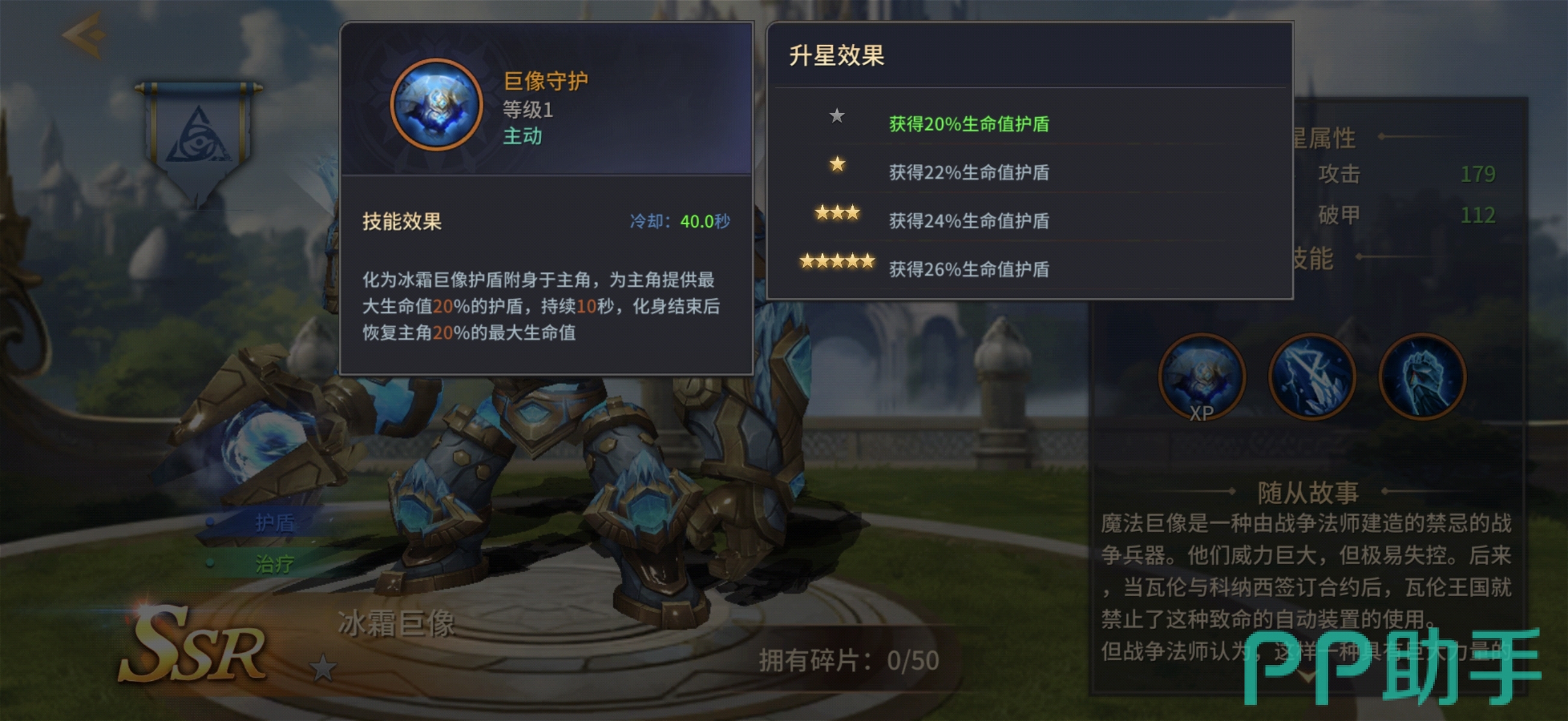Click the 护盾 shield tag
The height and width of the screenshot is (721, 1568).
tap(275, 523)
